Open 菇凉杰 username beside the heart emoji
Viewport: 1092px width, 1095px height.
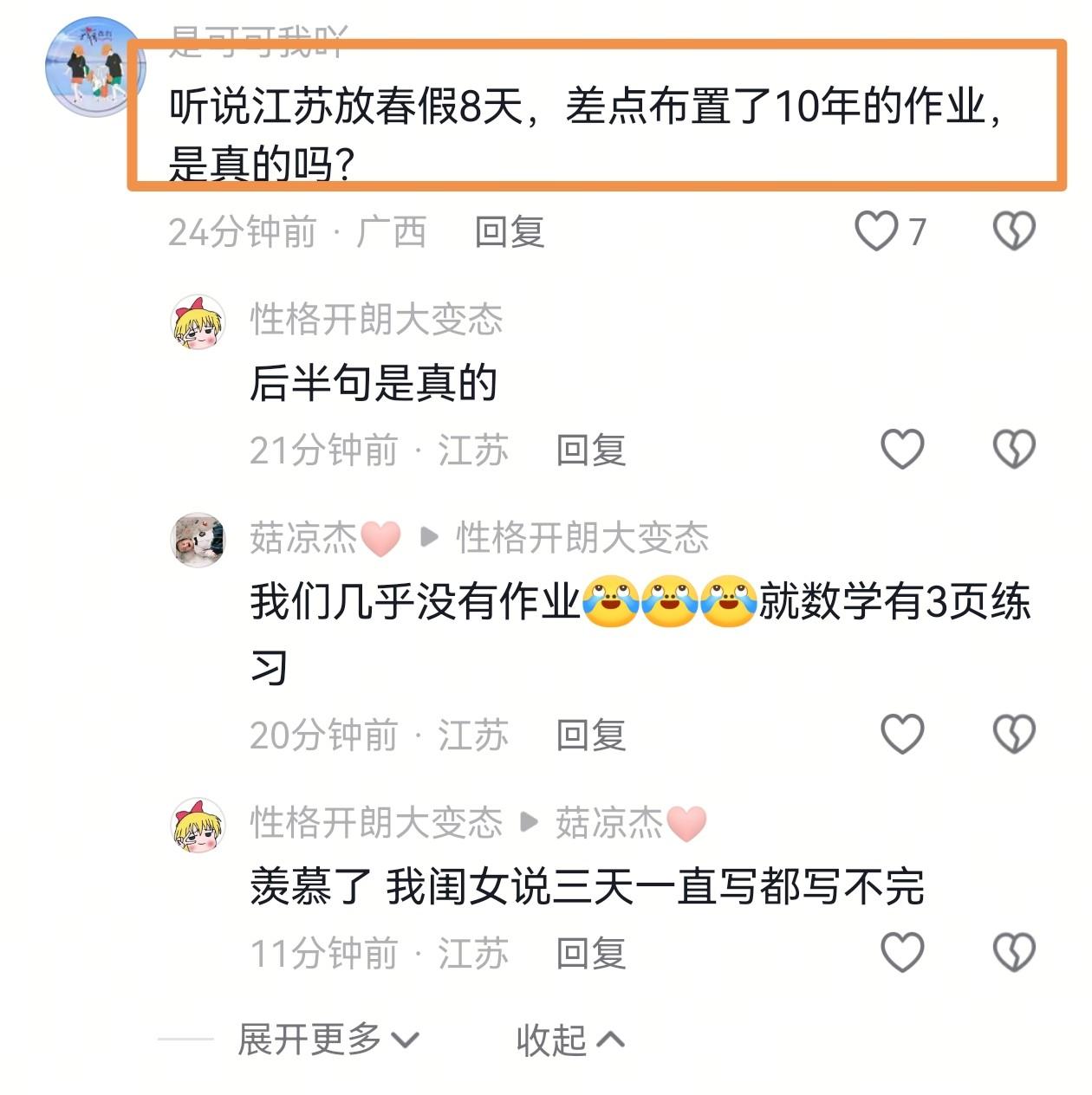303,538
